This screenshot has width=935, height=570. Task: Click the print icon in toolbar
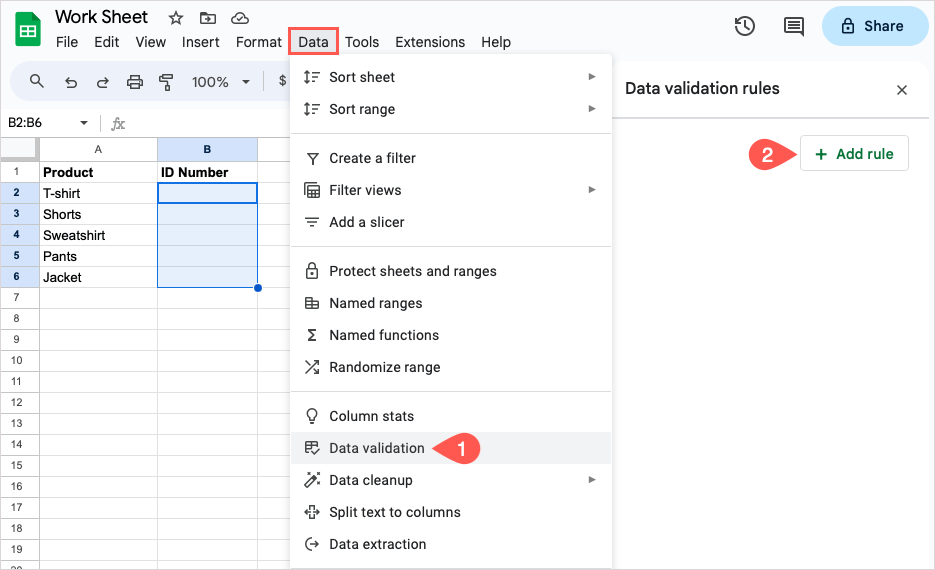[135, 82]
